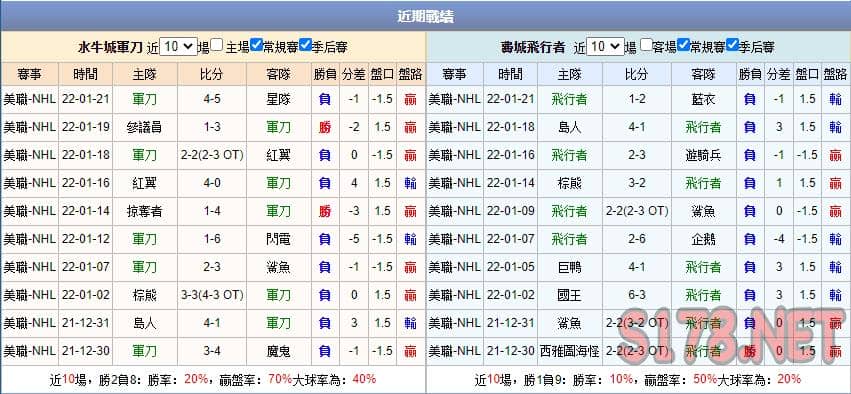The height and width of the screenshot is (394, 851).
Task: Open 巨鴨 team link
Action: pyautogui.click(x=569, y=267)
